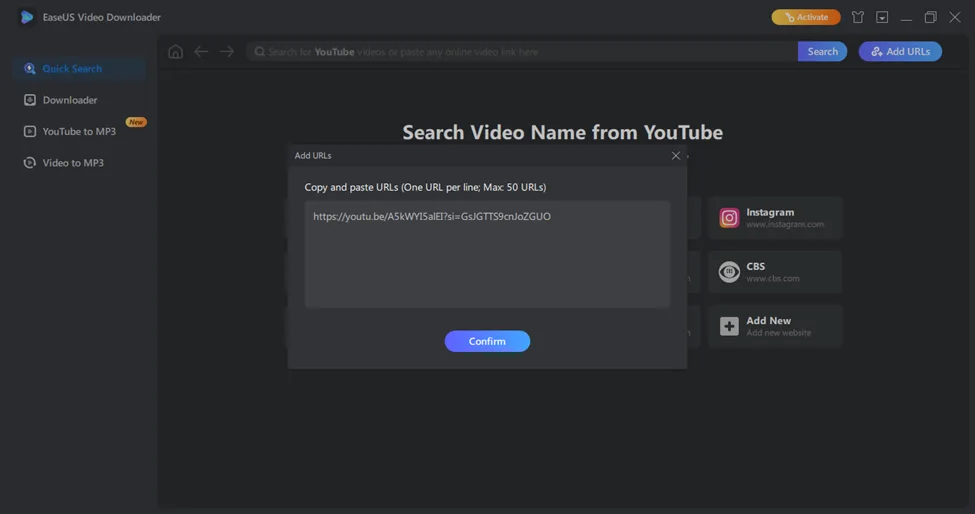Confirm the pasted URLs
Screen dimensions: 975x514
click(x=487, y=341)
